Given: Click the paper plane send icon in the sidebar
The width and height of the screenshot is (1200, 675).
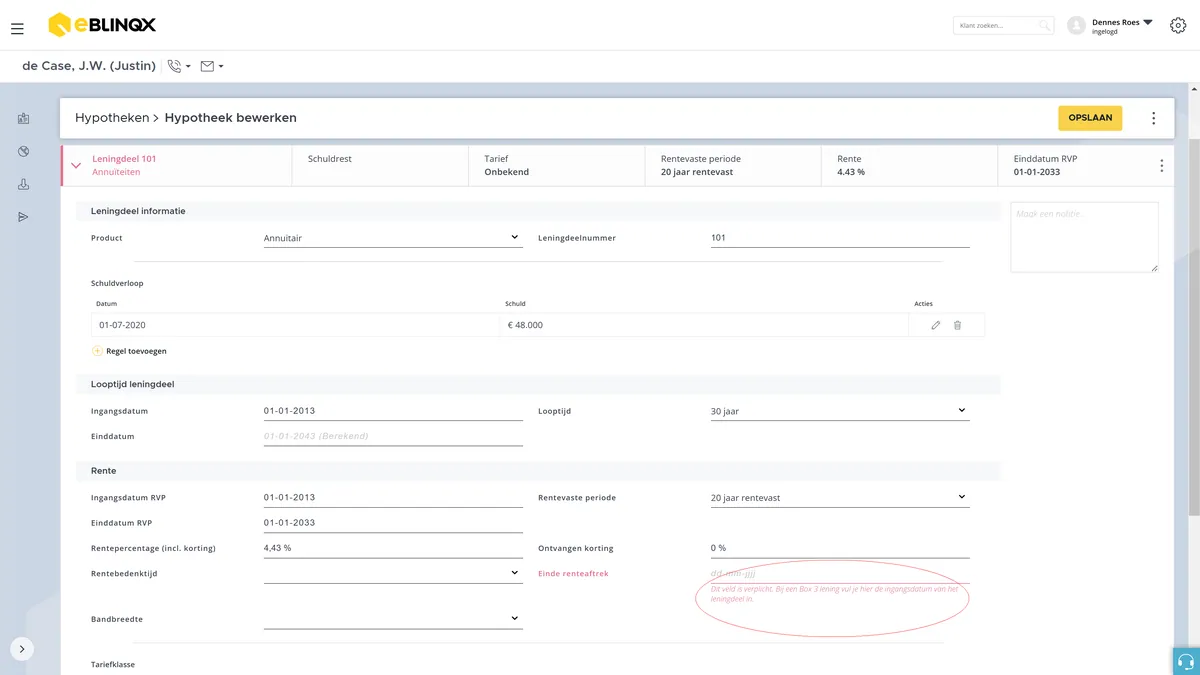Looking at the screenshot, I should click(x=23, y=217).
